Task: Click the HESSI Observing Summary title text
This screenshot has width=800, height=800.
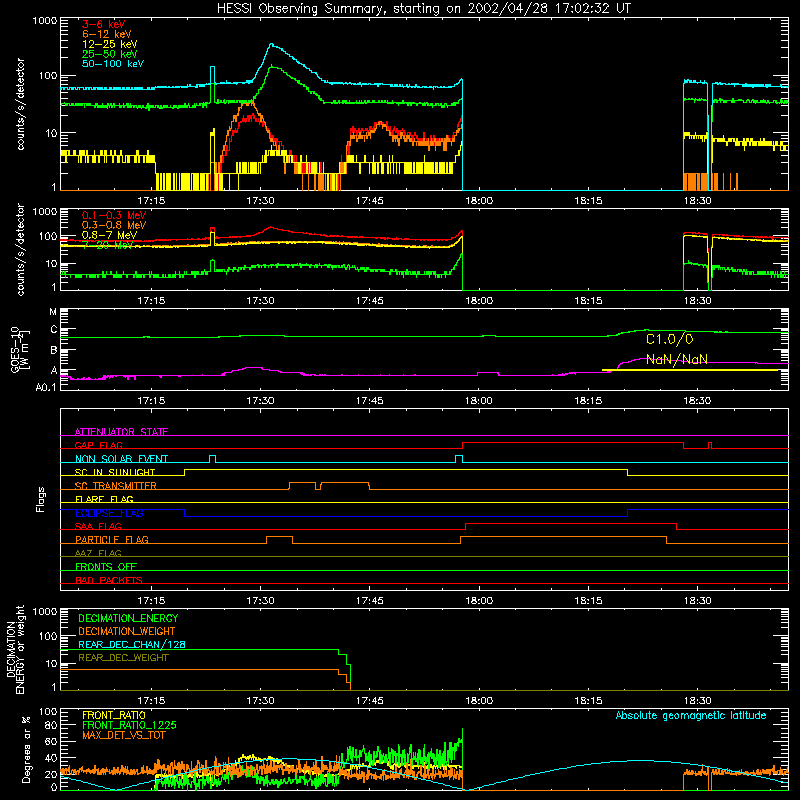Action: (424, 9)
